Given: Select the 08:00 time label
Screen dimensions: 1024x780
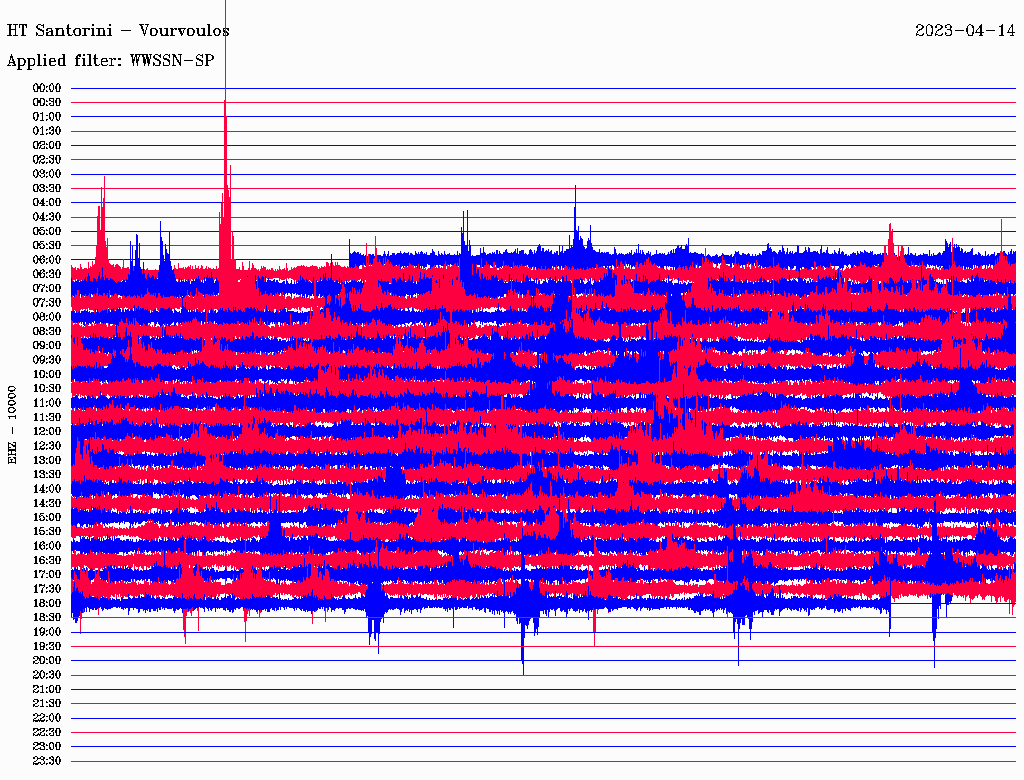Looking at the screenshot, I should click(47, 317).
